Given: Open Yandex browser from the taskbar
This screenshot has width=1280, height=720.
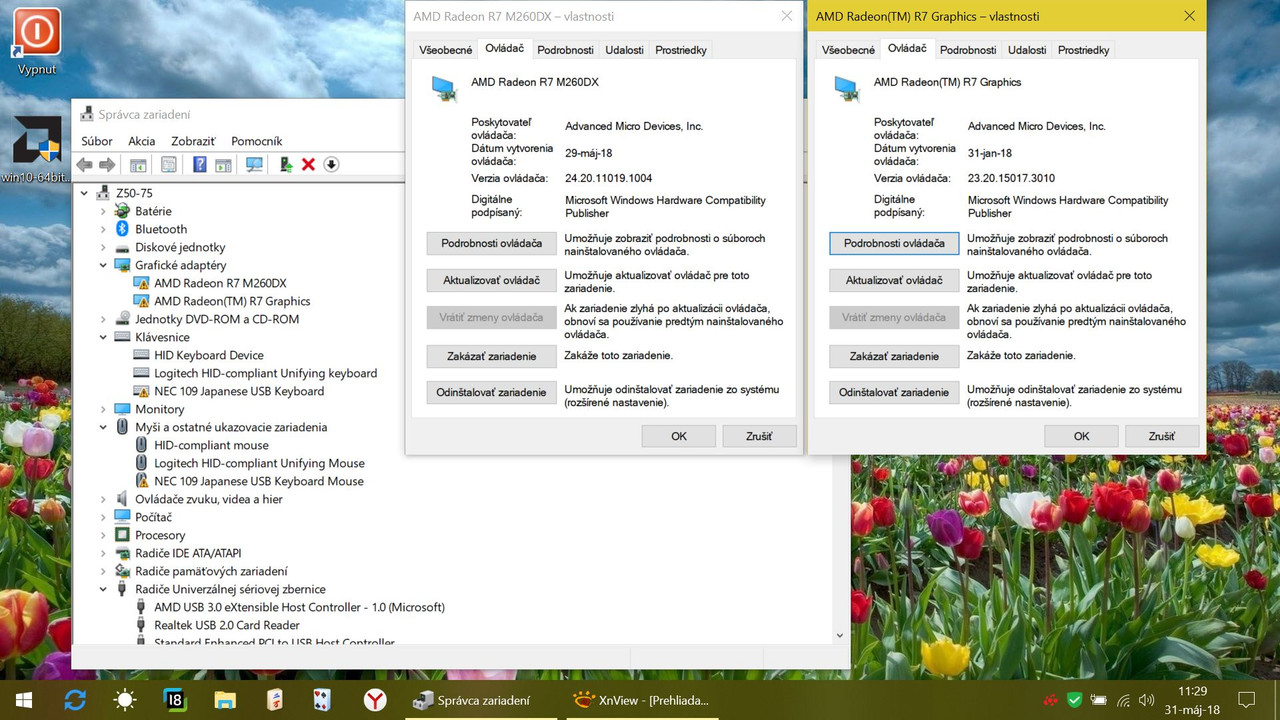Looking at the screenshot, I should (374, 700).
